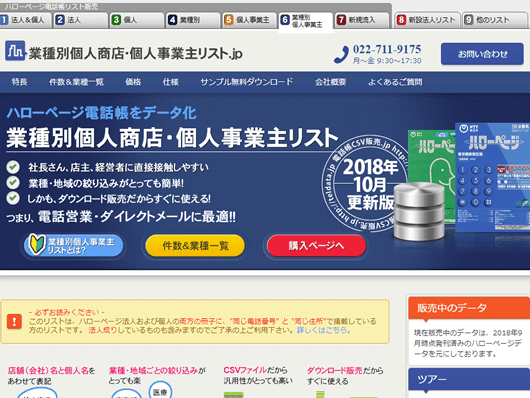
Task: Click checkmark icon beside 業種・地域の絞り込み line
Action: pyautogui.click(x=13, y=183)
